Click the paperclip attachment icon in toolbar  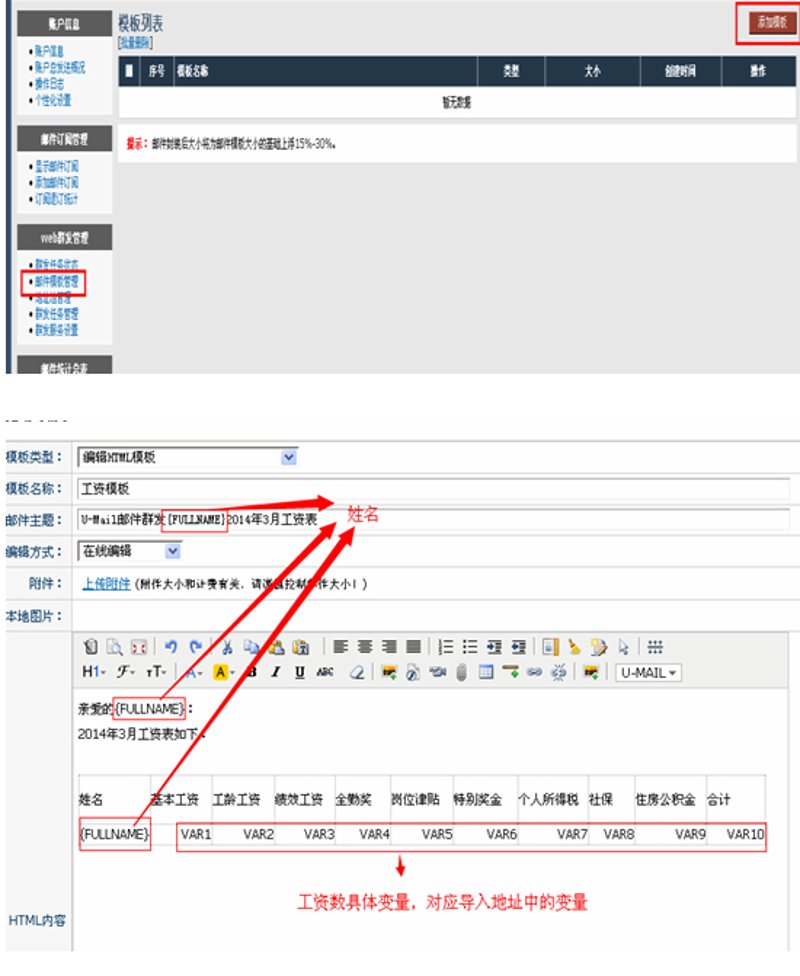coord(461,672)
